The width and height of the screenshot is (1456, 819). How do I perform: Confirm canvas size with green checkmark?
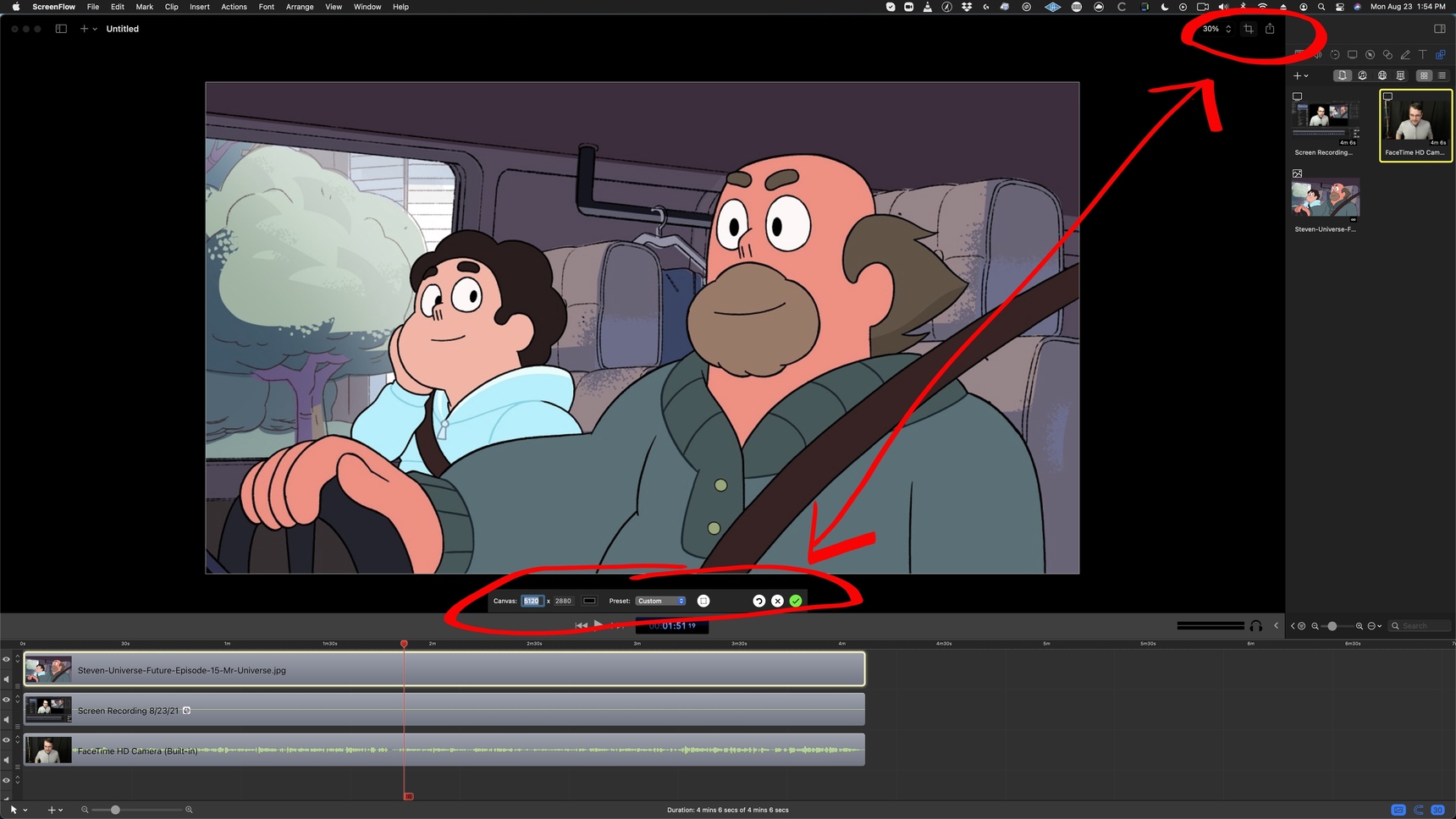coord(796,601)
